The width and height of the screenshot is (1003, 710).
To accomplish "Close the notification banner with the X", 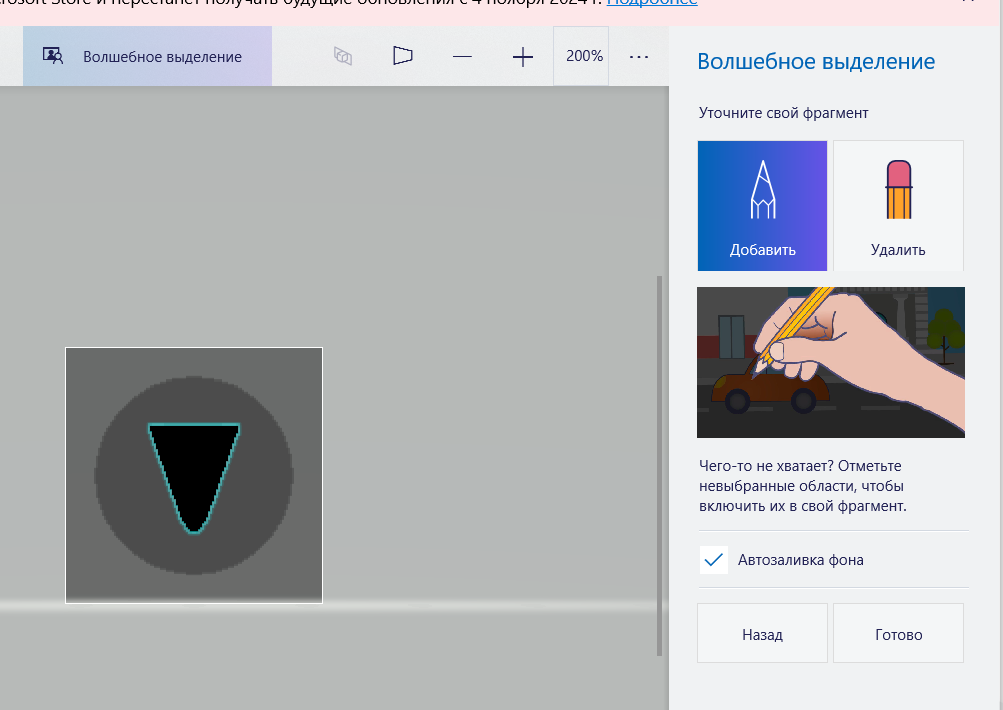I will pyautogui.click(x=966, y=2).
